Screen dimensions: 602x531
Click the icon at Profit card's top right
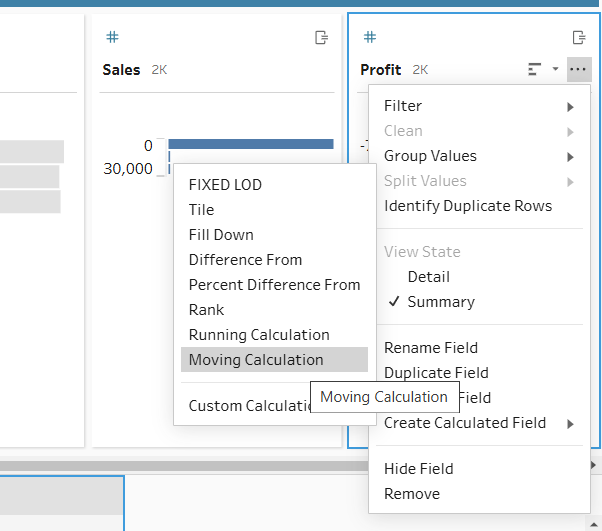[578, 37]
